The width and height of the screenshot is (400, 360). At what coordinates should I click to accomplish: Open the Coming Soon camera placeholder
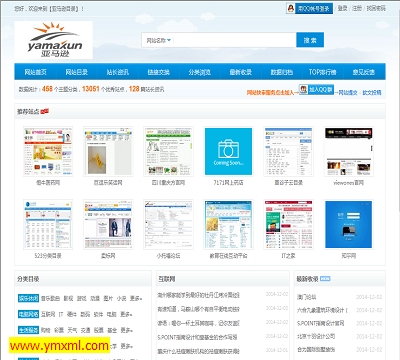[x=228, y=151]
